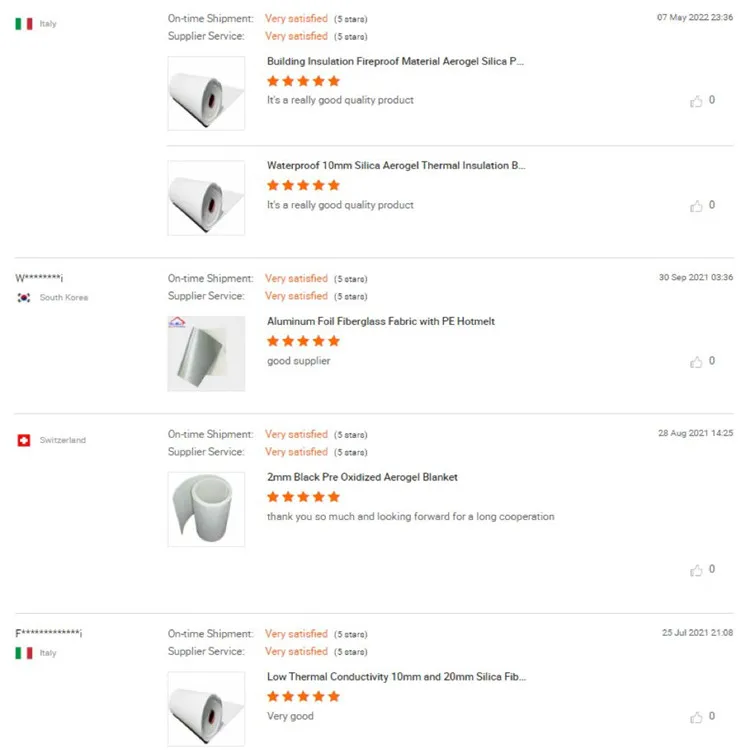View Waterproof Silica Aerogel roll thumbnail
The width and height of the screenshot is (750, 750).
point(206,198)
